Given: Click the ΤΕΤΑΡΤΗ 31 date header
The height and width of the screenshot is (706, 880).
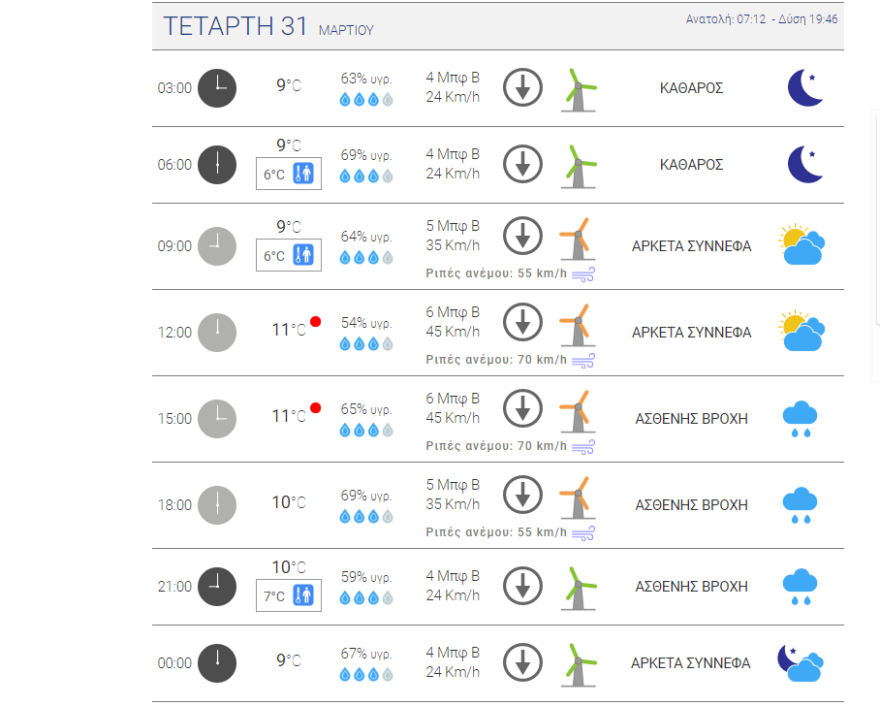Looking at the screenshot, I should (x=236, y=27).
